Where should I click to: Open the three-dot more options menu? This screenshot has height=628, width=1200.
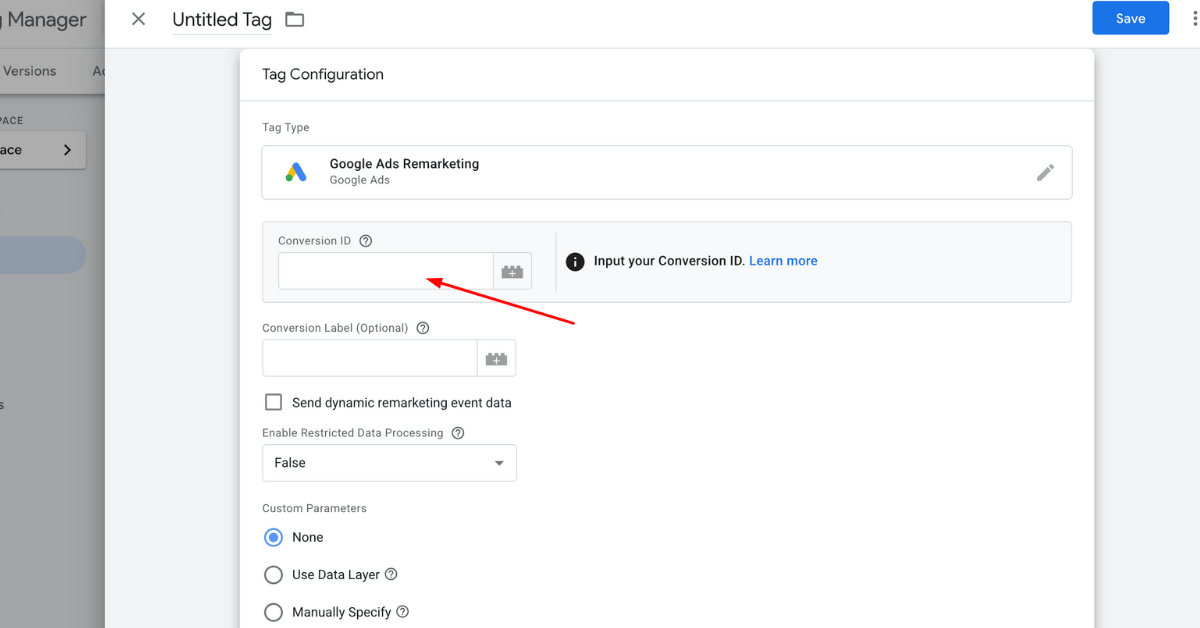point(1194,19)
